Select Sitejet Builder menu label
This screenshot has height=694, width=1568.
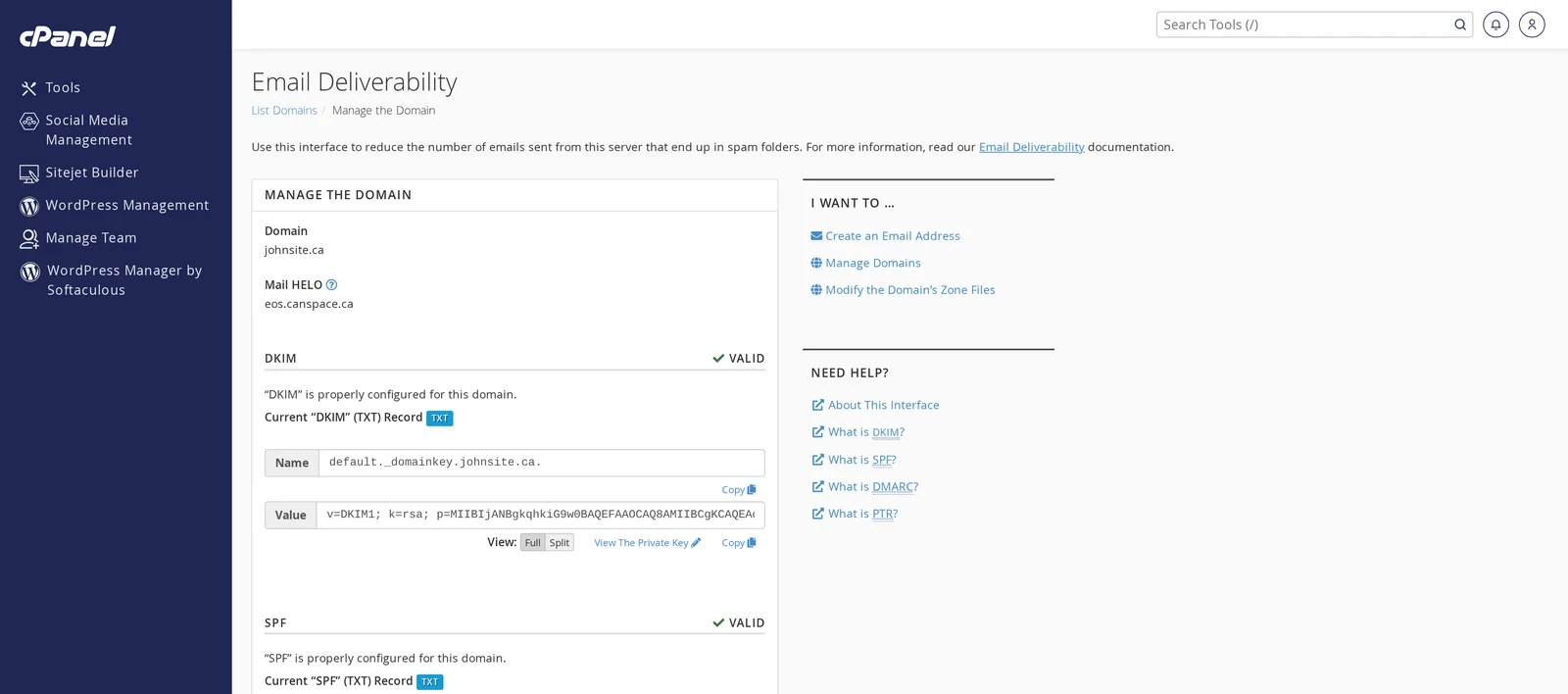point(92,173)
